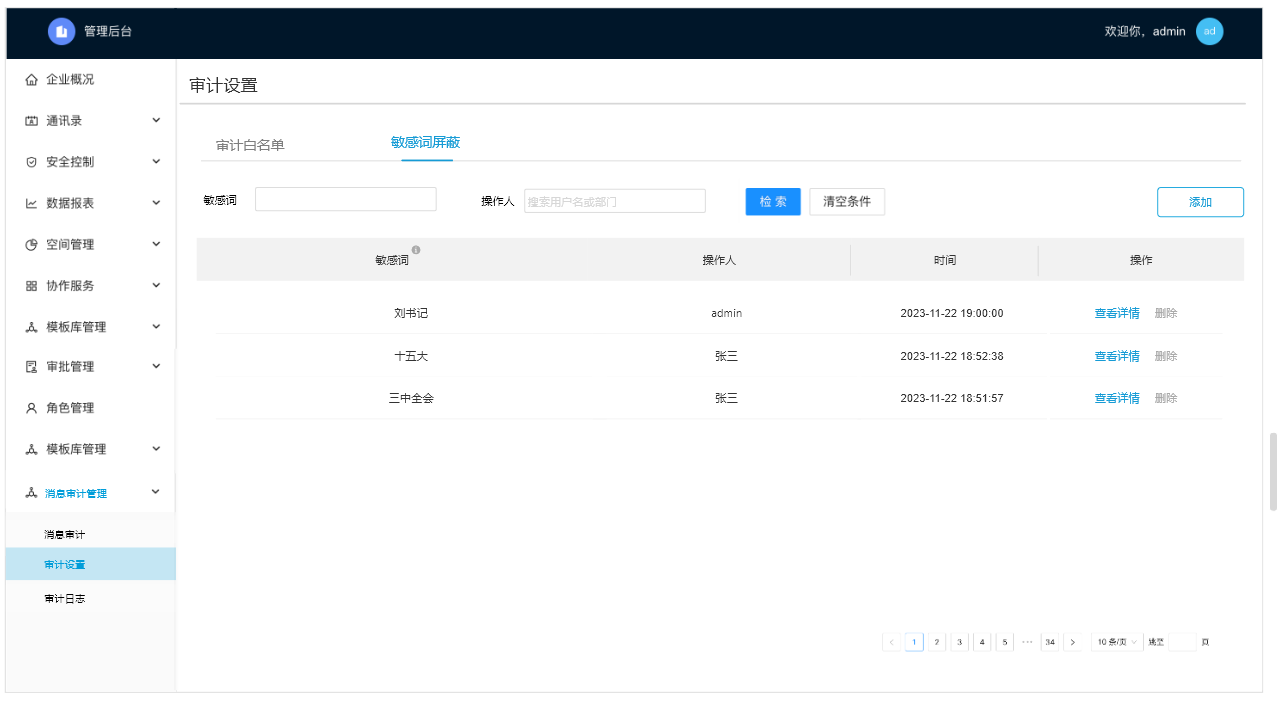This screenshot has height=708, width=1278.
Task: Click the home icon beside 企业概况
Action: (31, 80)
